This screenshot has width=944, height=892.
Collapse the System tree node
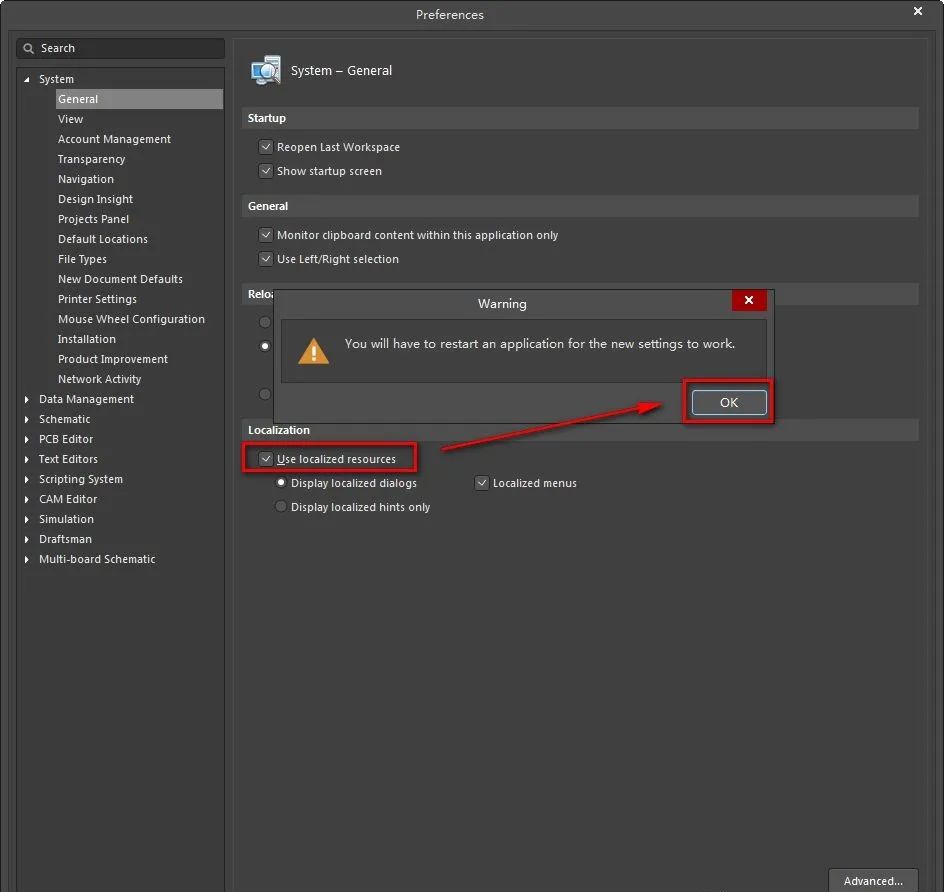(x=27, y=79)
